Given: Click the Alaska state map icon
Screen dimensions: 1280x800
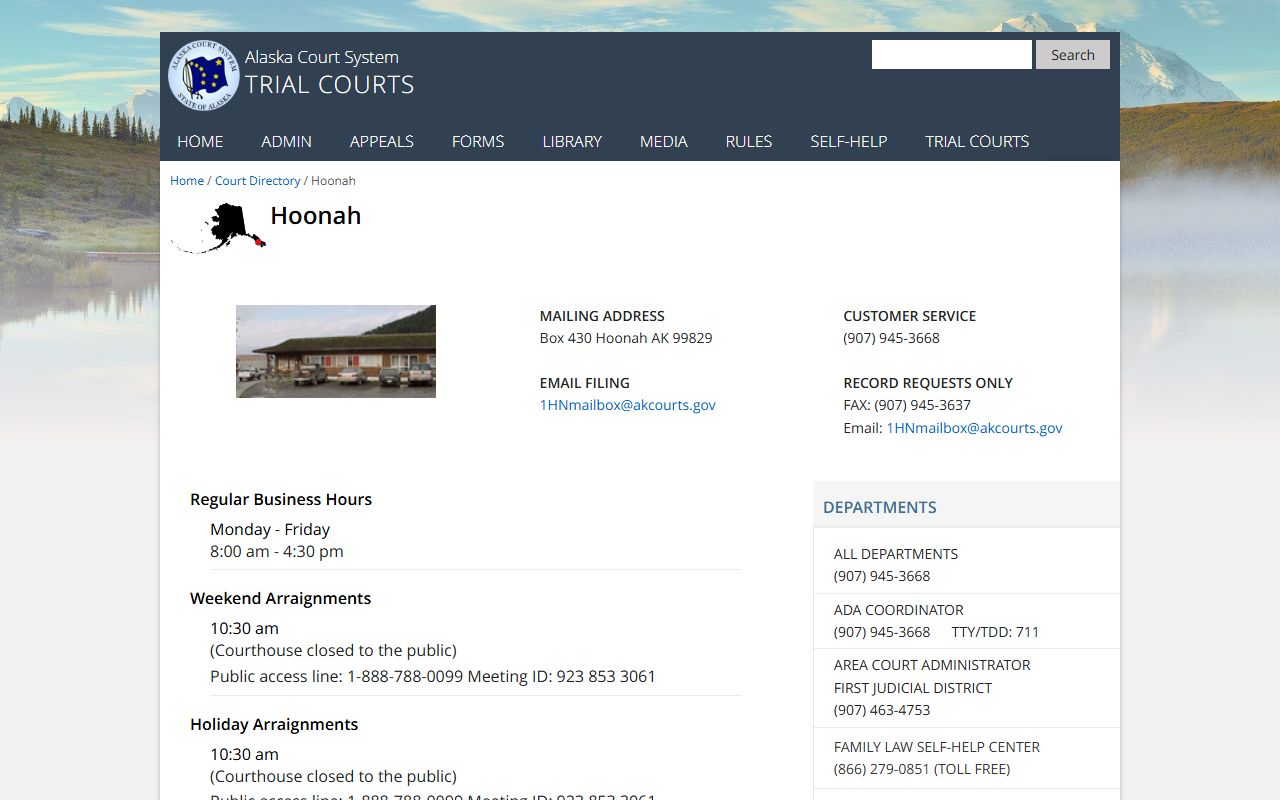Looking at the screenshot, I should pyautogui.click(x=219, y=228).
